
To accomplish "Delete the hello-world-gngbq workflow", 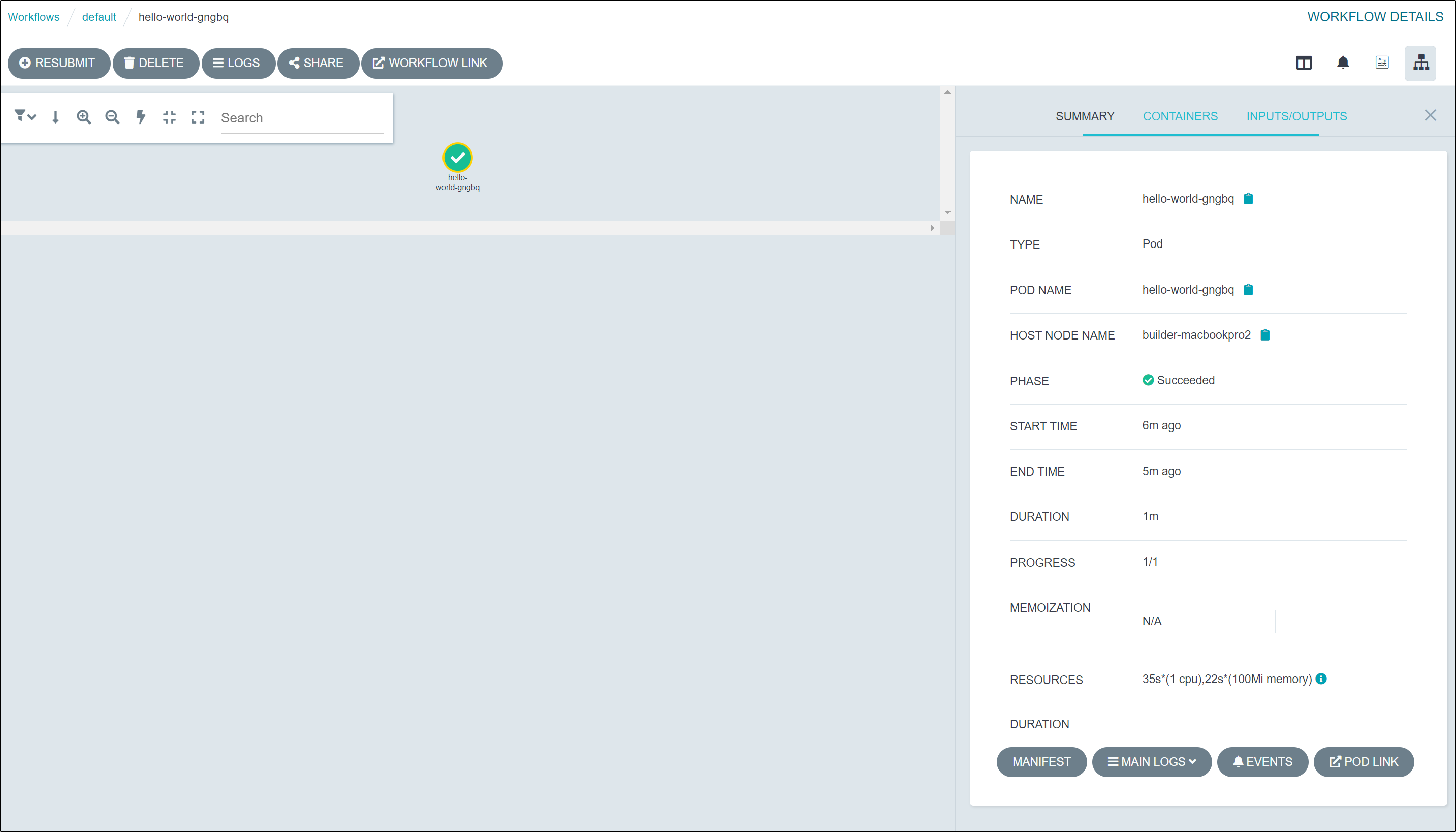I will (155, 63).
